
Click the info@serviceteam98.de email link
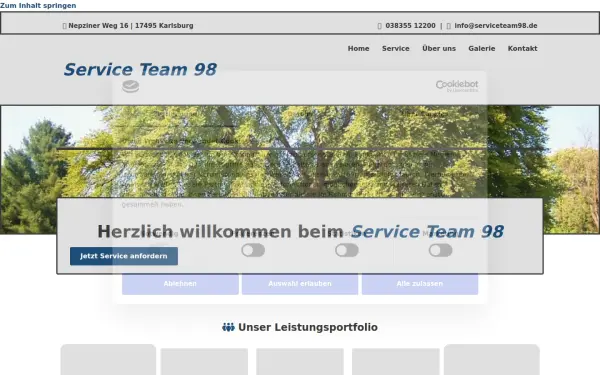[x=496, y=26]
